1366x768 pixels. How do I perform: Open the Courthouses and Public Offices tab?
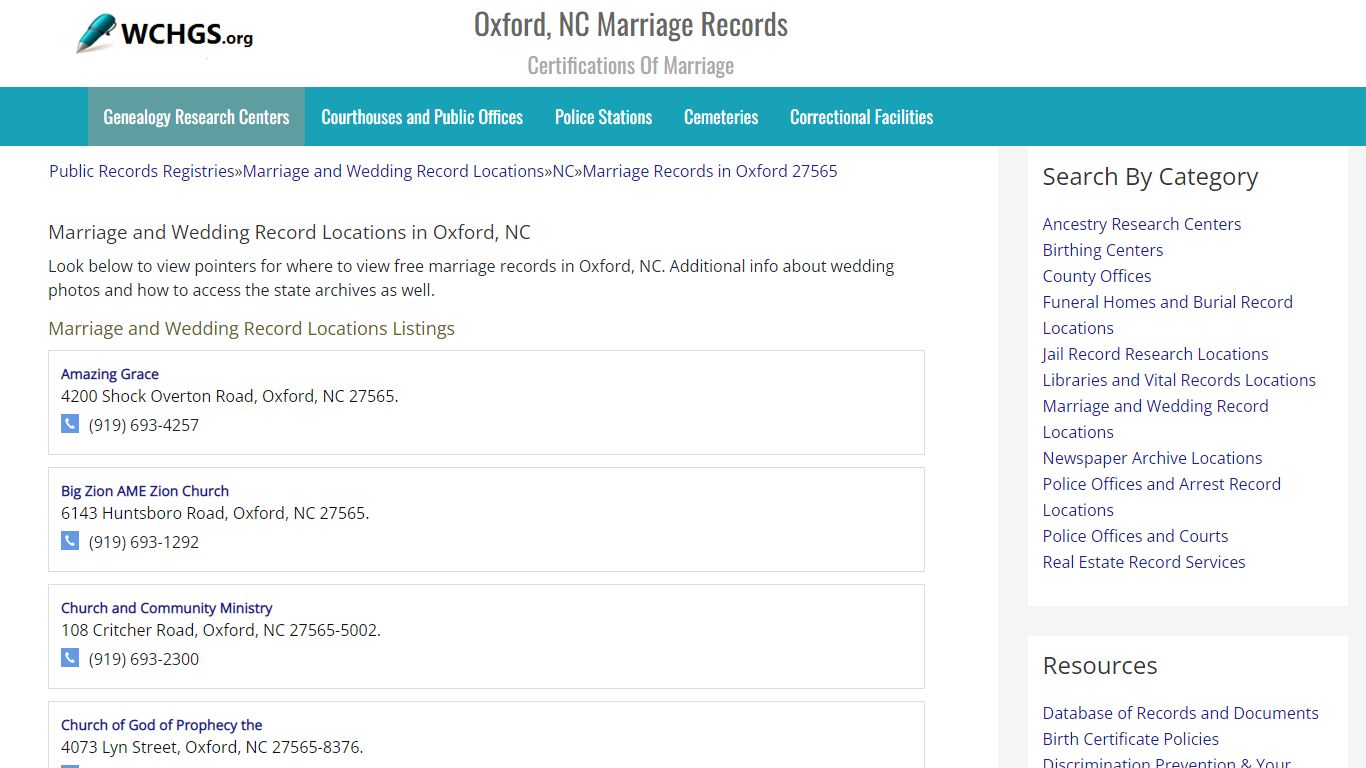tap(422, 117)
